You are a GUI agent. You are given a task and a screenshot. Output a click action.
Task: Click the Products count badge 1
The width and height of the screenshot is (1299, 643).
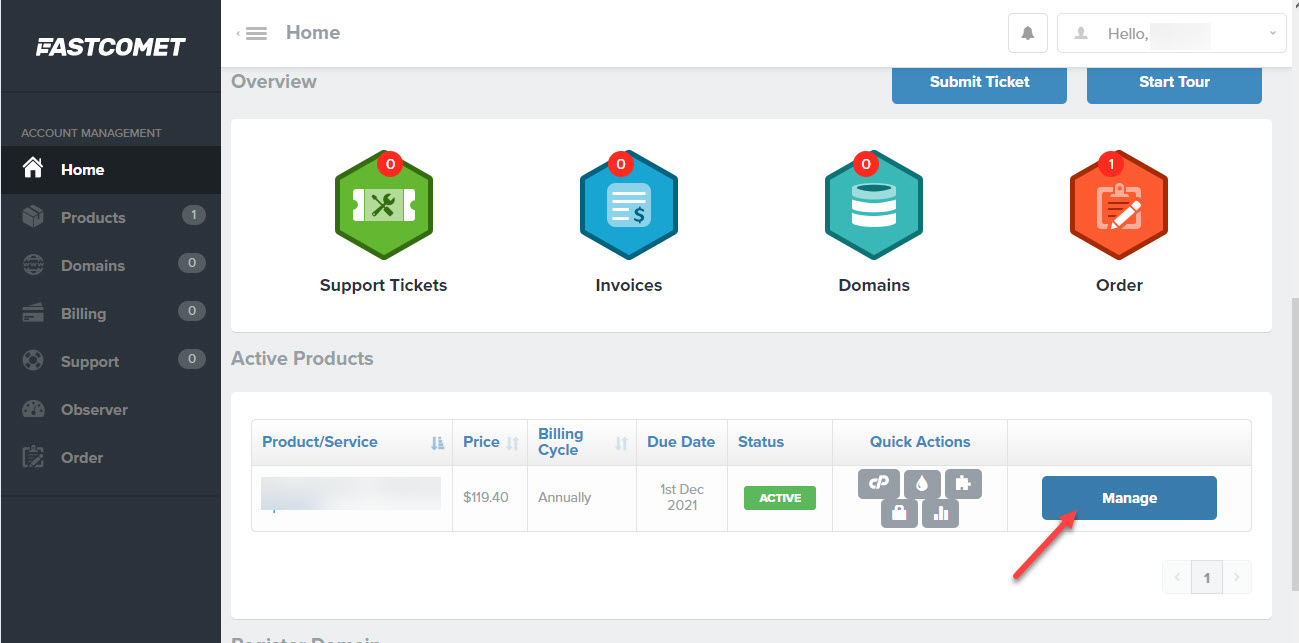(x=194, y=215)
